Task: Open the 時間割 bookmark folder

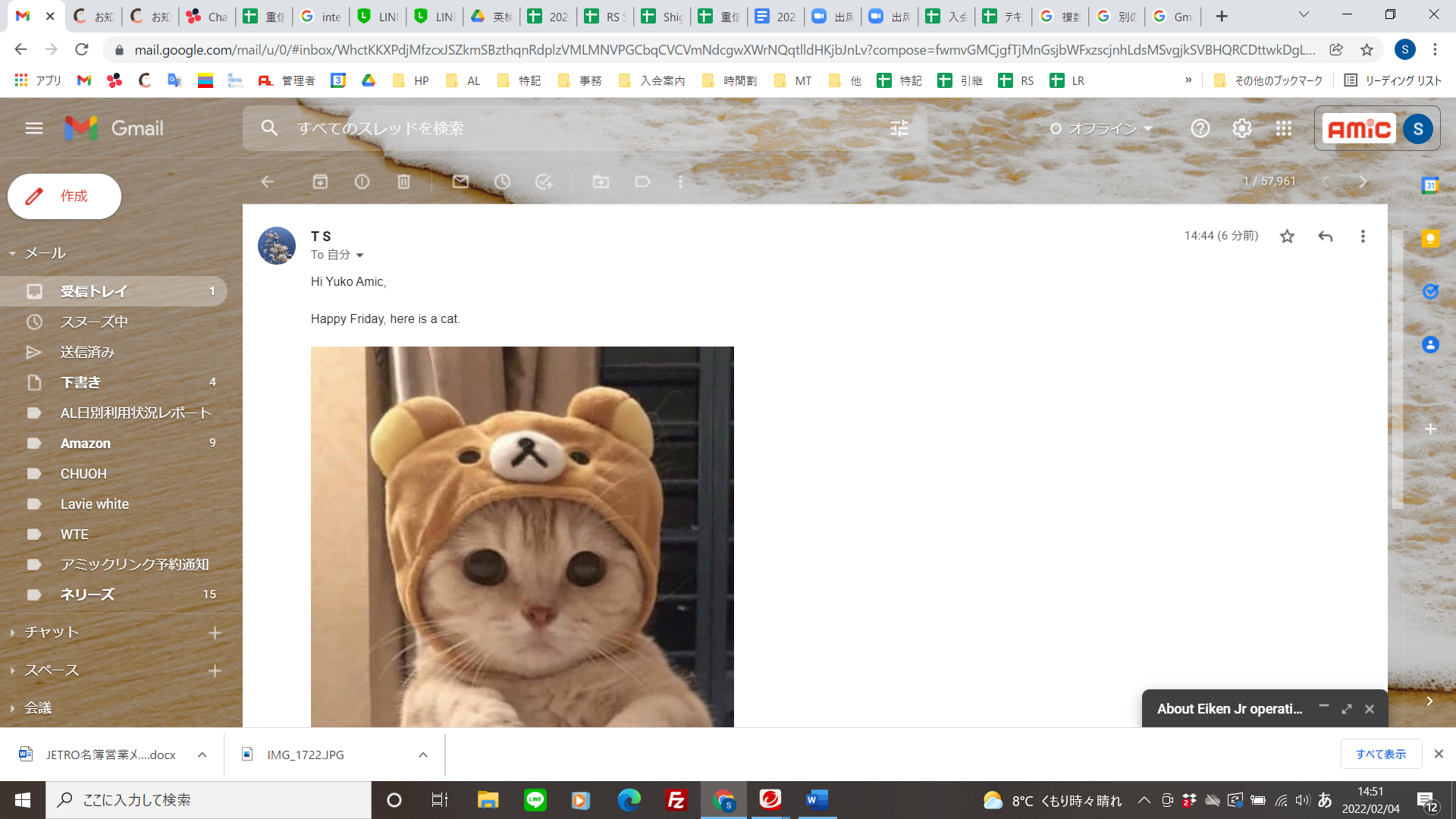Action: pyautogui.click(x=730, y=80)
